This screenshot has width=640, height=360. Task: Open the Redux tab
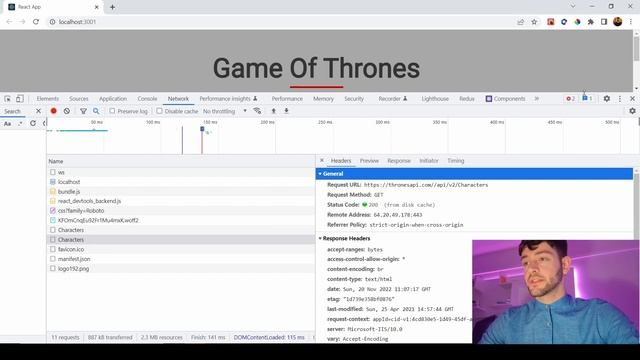coord(467,99)
